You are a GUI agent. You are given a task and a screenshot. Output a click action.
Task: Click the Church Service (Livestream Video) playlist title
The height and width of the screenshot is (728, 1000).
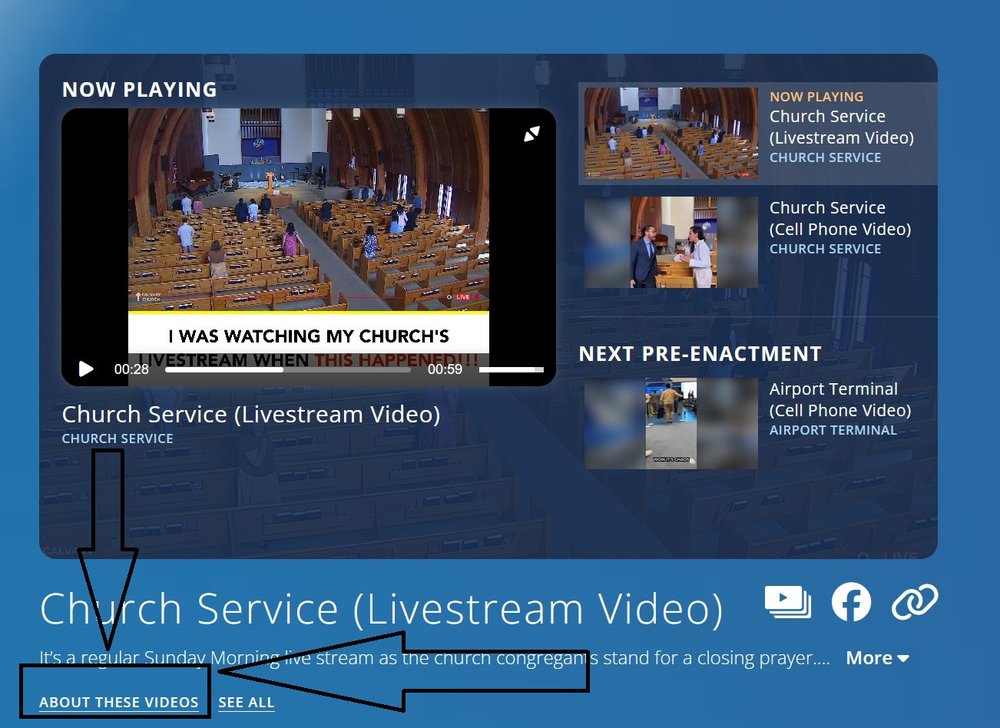(841, 127)
